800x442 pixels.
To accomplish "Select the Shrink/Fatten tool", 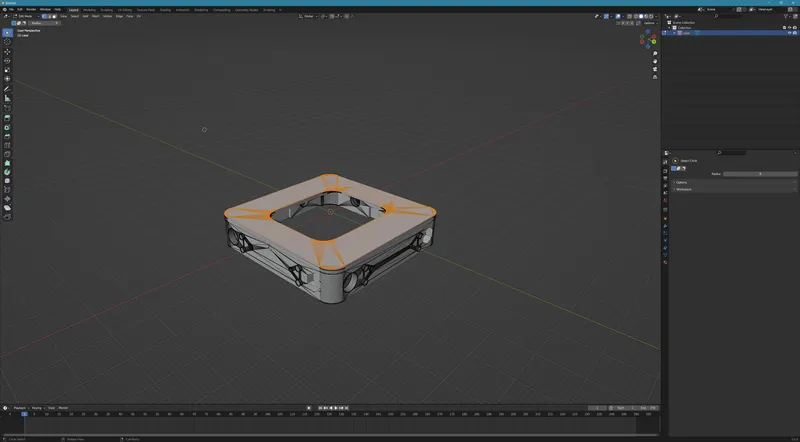I will tap(7, 199).
